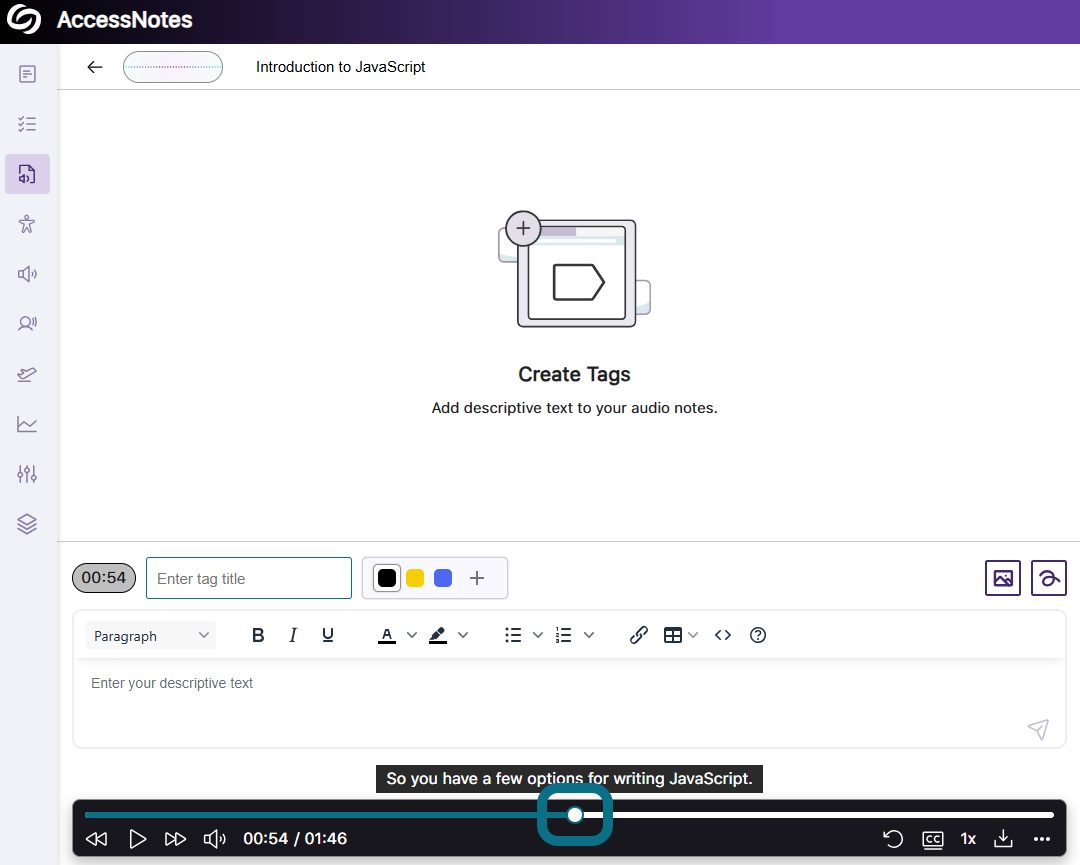The image size is (1080, 865).
Task: Rewind the audio playback
Action: point(96,839)
